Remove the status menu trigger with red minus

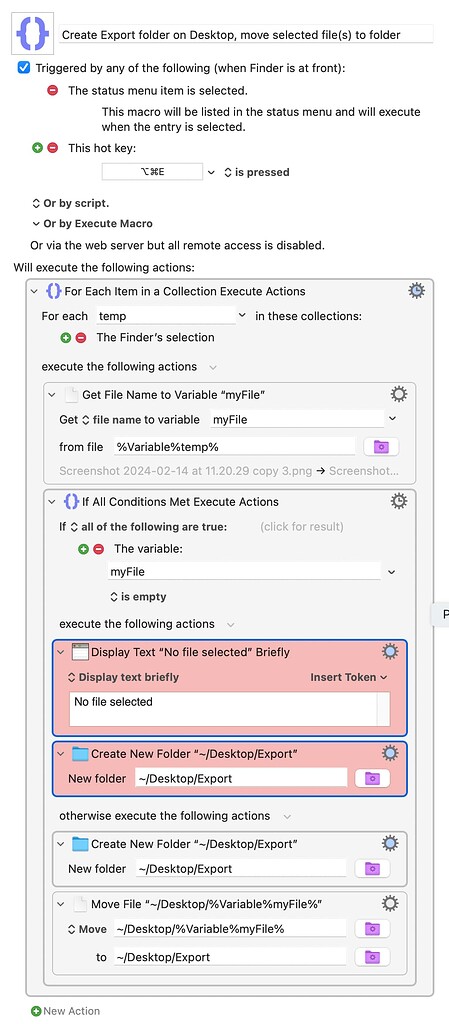point(53,91)
